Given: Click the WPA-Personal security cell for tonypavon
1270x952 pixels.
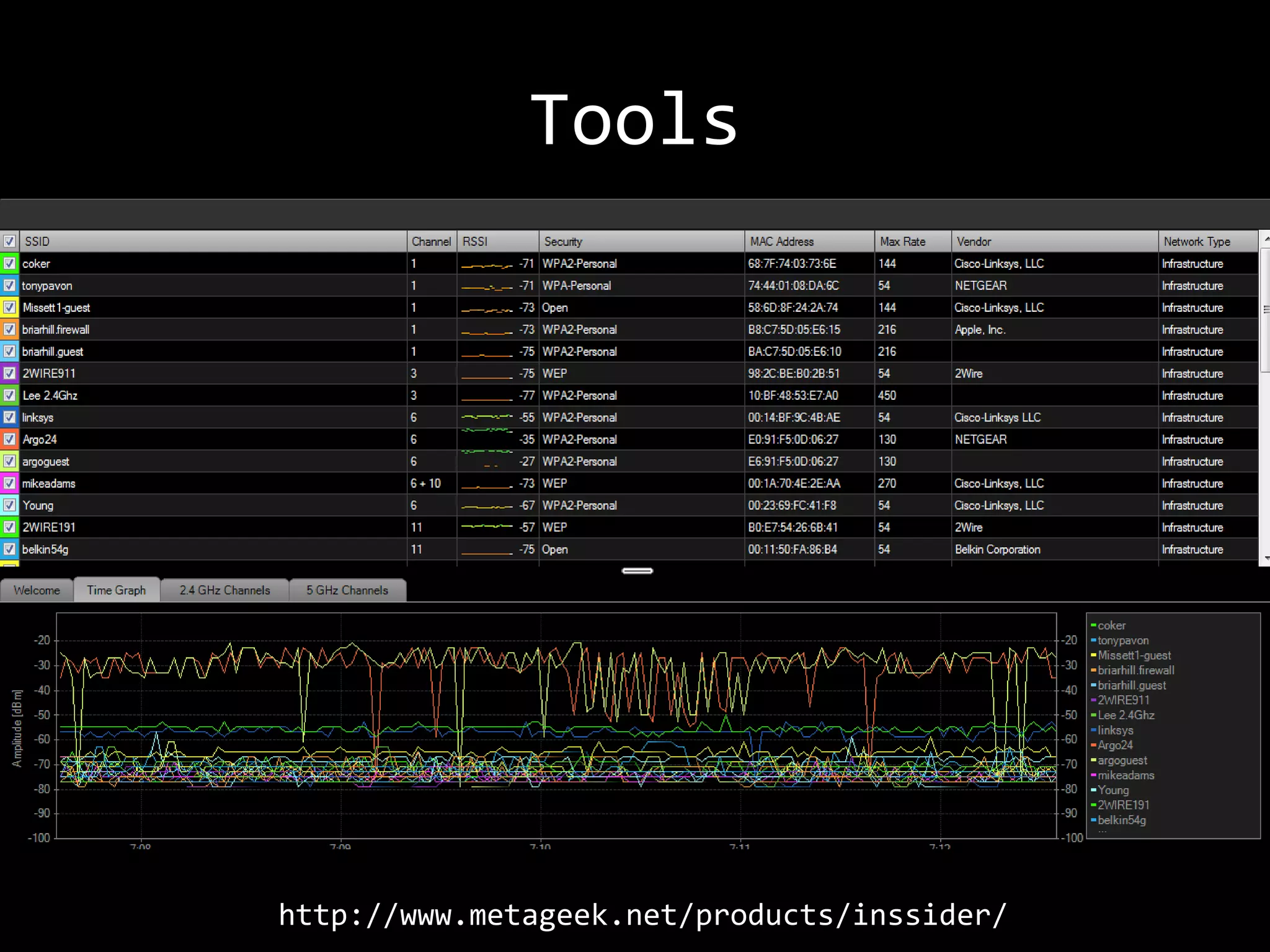Looking at the screenshot, I should 642,285.
